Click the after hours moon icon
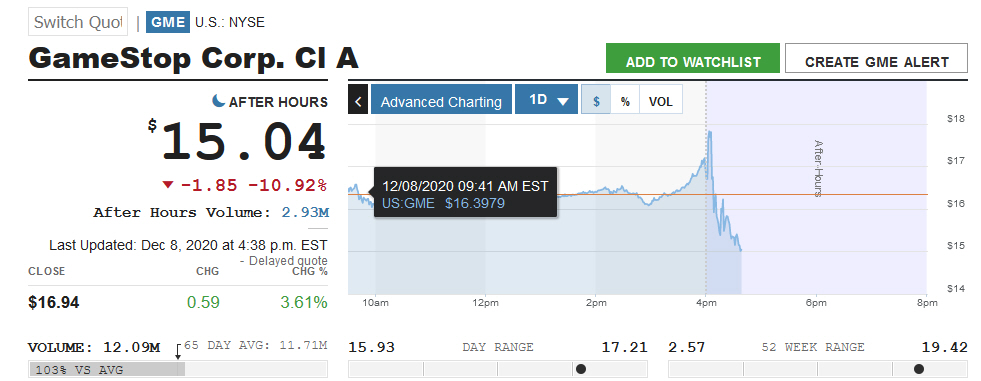The width and height of the screenshot is (981, 381). (218, 100)
